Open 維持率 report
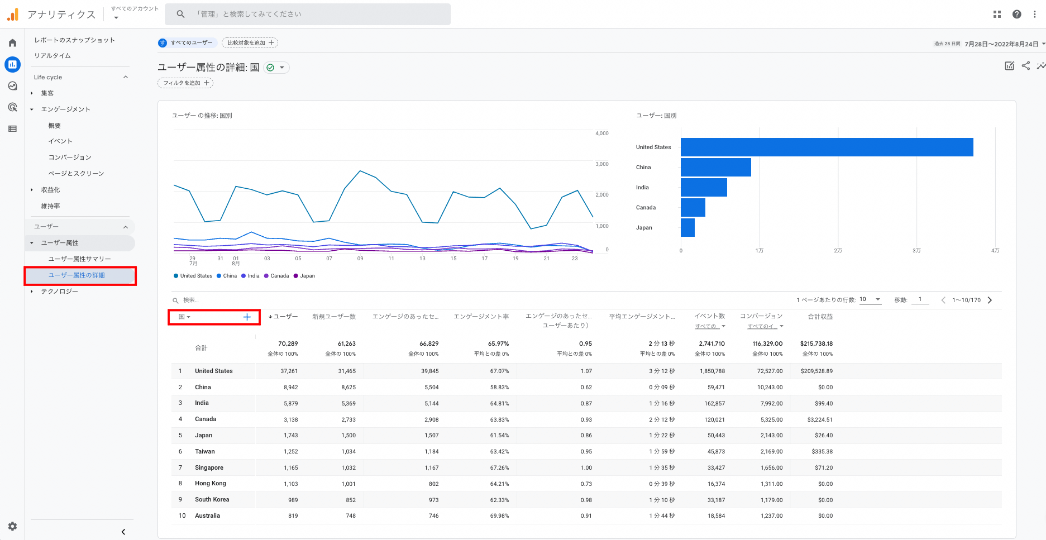The width and height of the screenshot is (1046, 540). tap(51, 206)
